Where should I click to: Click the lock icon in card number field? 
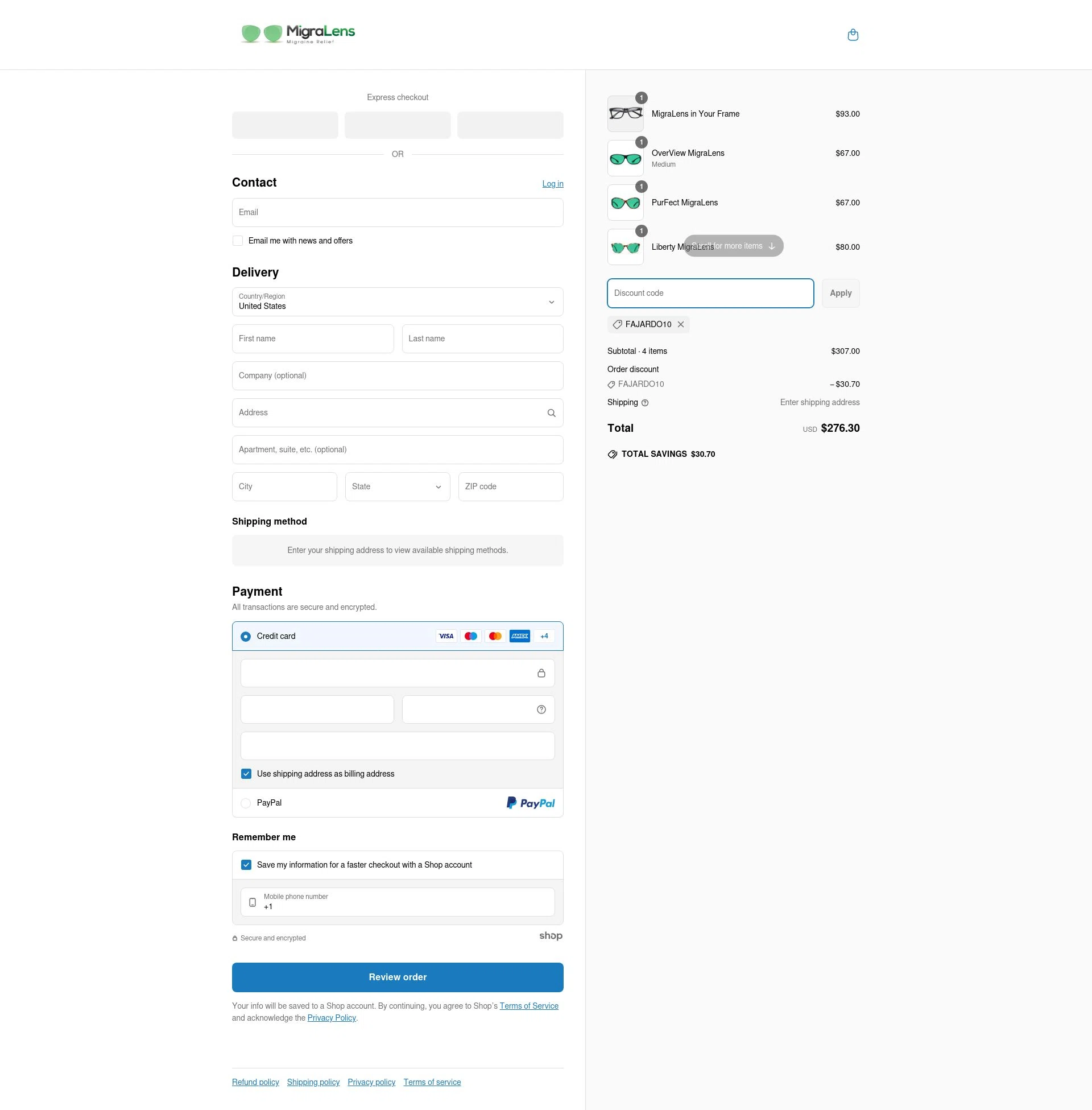click(x=541, y=672)
